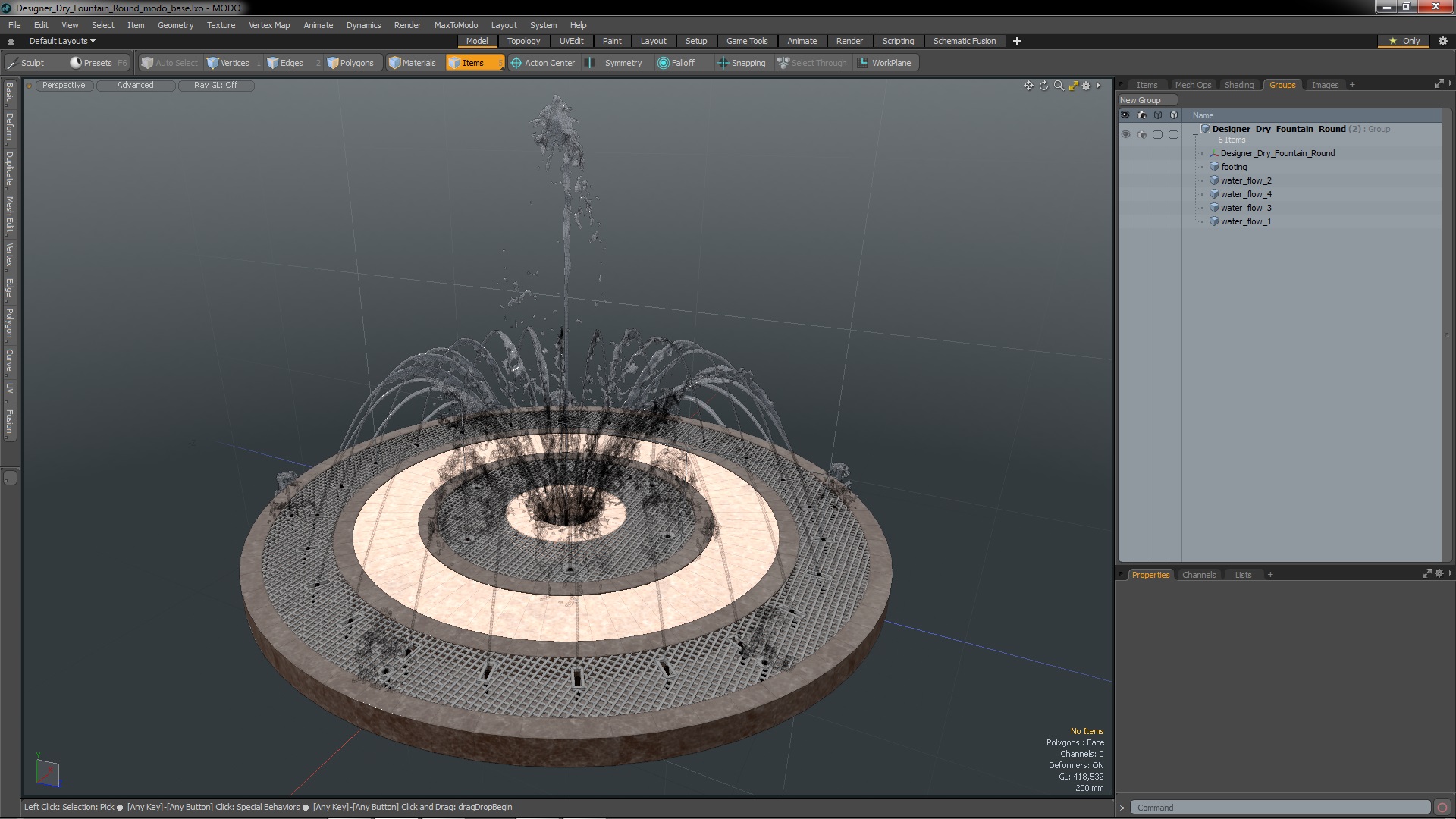Click the eye column header icon
This screenshot has height=819, width=1456.
[x=1125, y=115]
